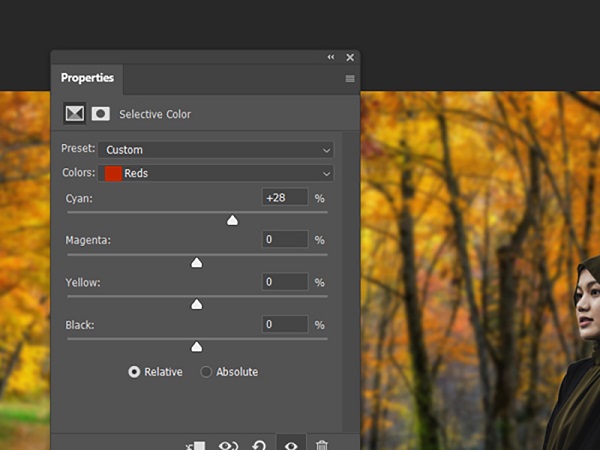Select the Absolute method option
This screenshot has height=450, width=600.
click(x=206, y=372)
